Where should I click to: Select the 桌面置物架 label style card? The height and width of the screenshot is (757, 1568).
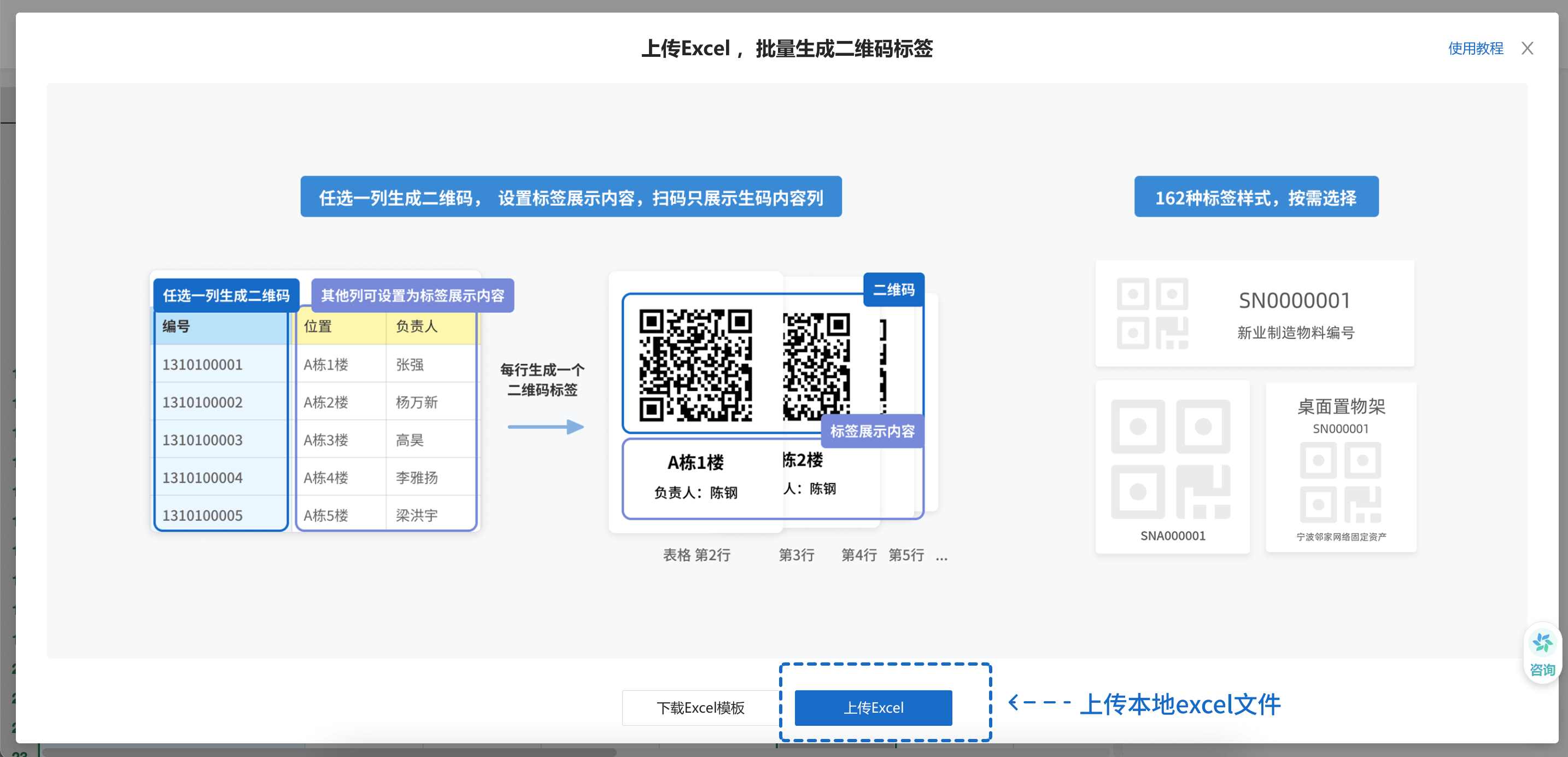(1341, 467)
